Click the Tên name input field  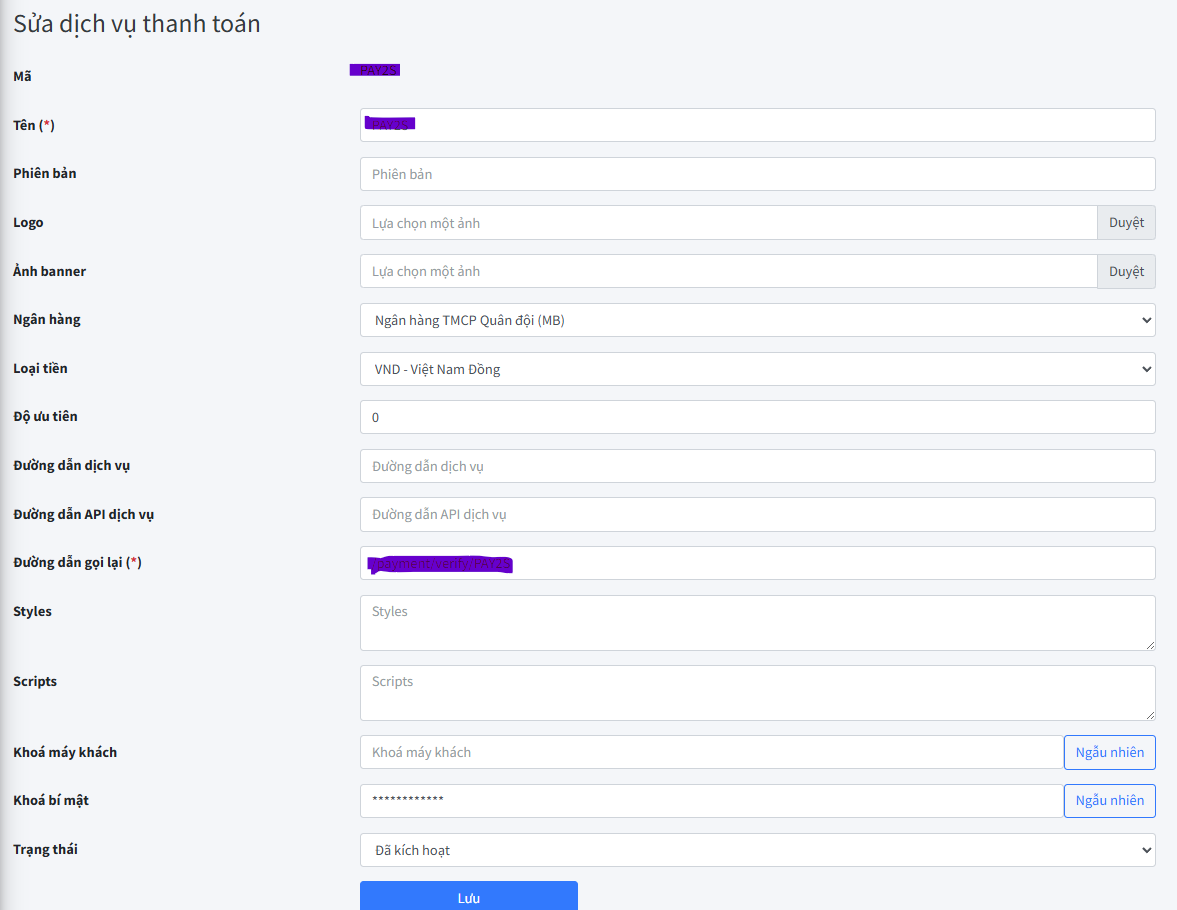click(757, 125)
